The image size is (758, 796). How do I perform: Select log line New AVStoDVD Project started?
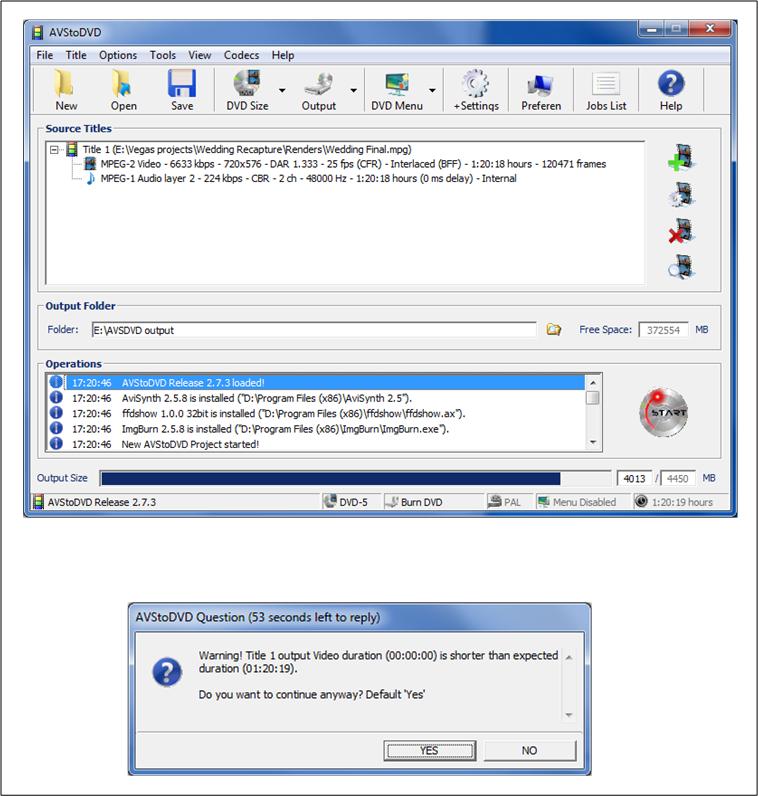(x=316, y=444)
